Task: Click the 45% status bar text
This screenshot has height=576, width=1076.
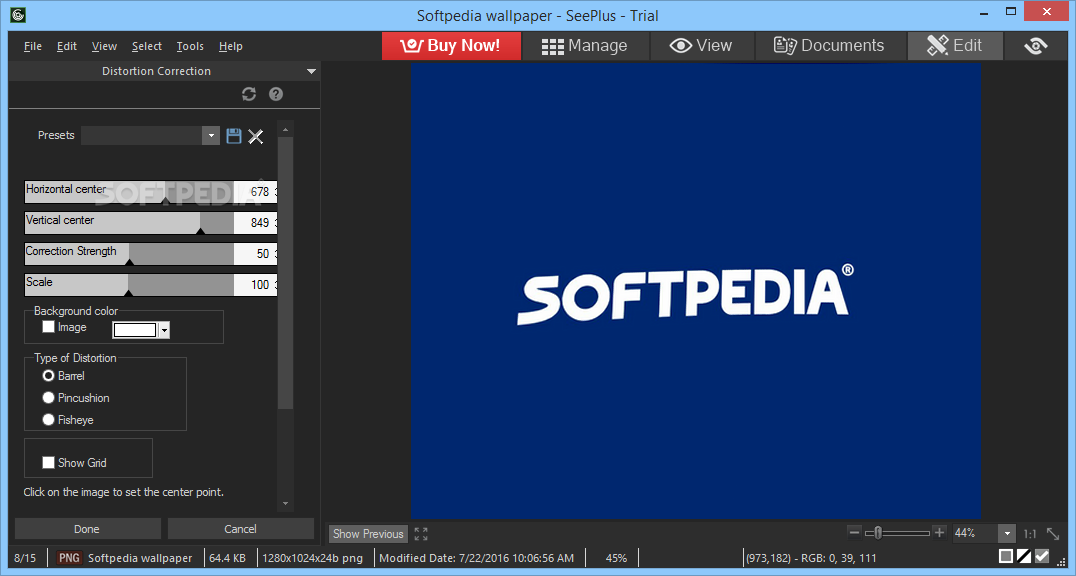Action: [616, 557]
